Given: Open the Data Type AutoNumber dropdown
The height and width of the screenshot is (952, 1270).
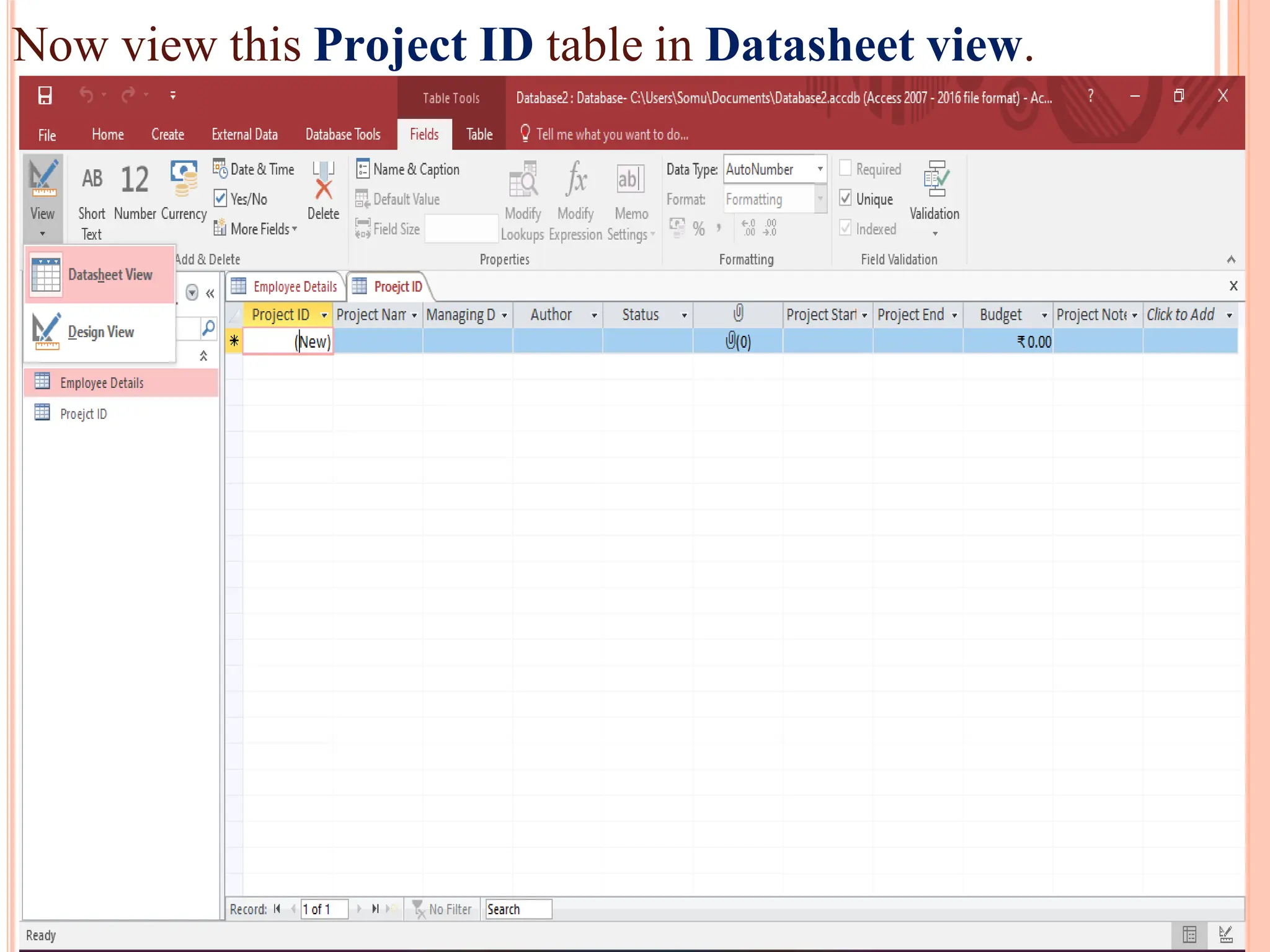Looking at the screenshot, I should tap(820, 169).
